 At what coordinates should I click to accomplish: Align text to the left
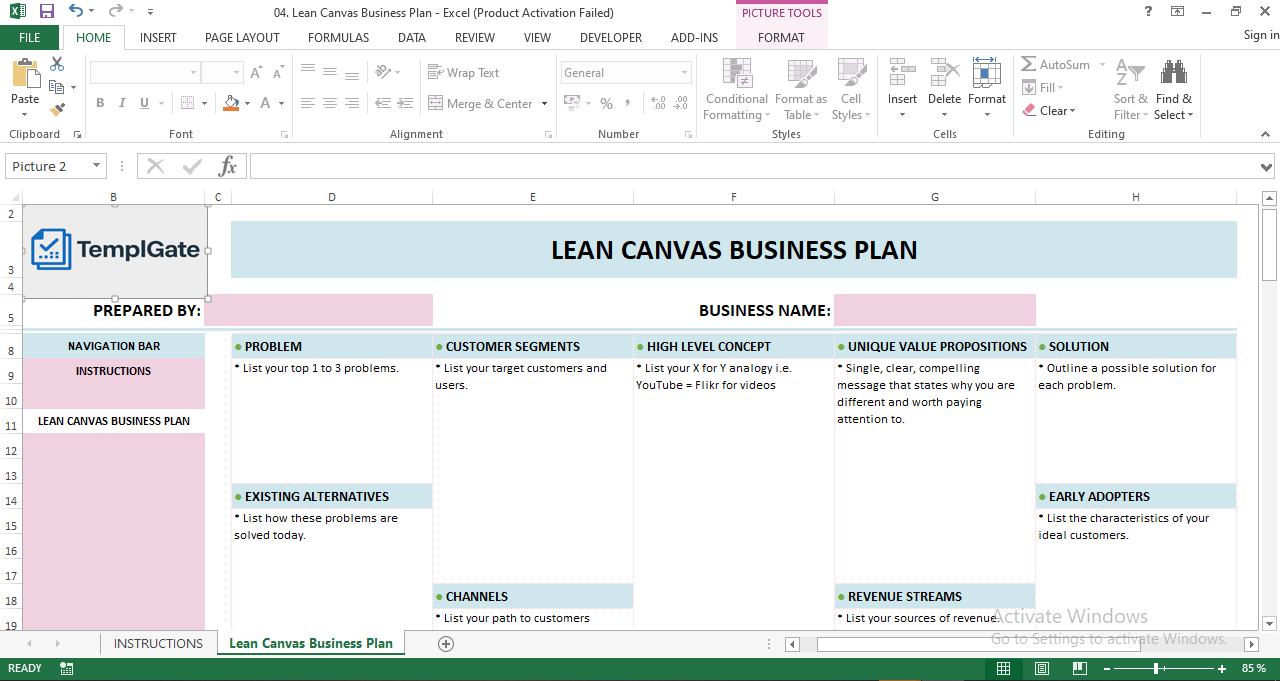(308, 103)
